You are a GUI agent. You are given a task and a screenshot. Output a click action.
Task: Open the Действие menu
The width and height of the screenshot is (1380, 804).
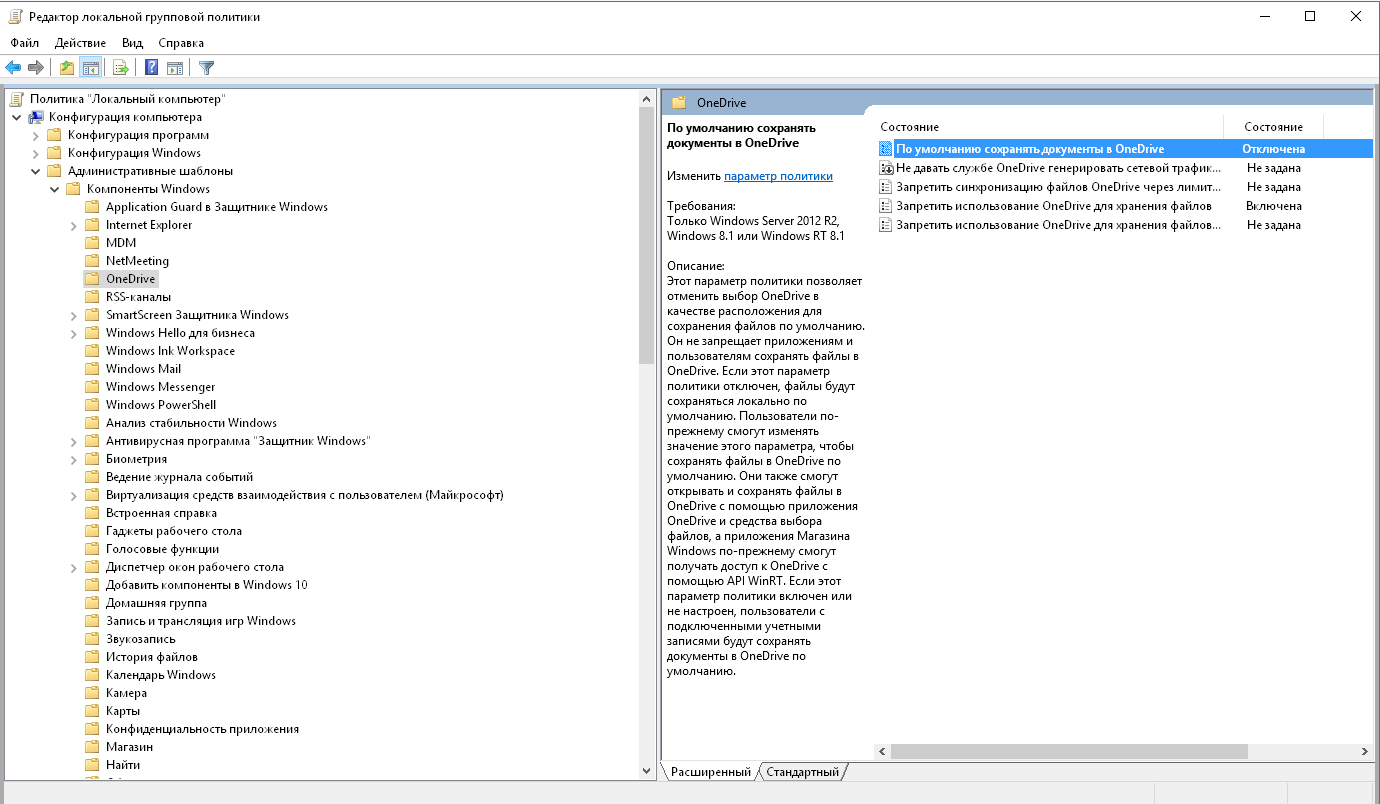[81, 43]
